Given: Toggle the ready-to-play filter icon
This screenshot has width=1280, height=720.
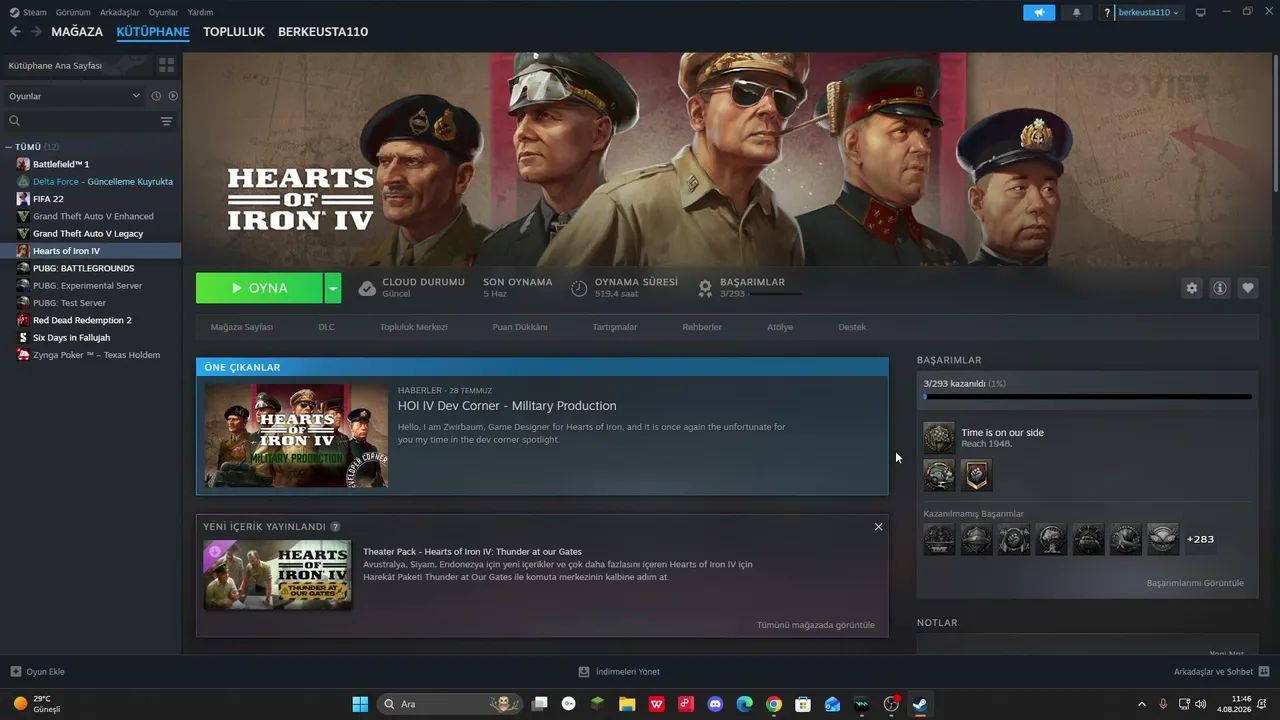Looking at the screenshot, I should point(173,96).
